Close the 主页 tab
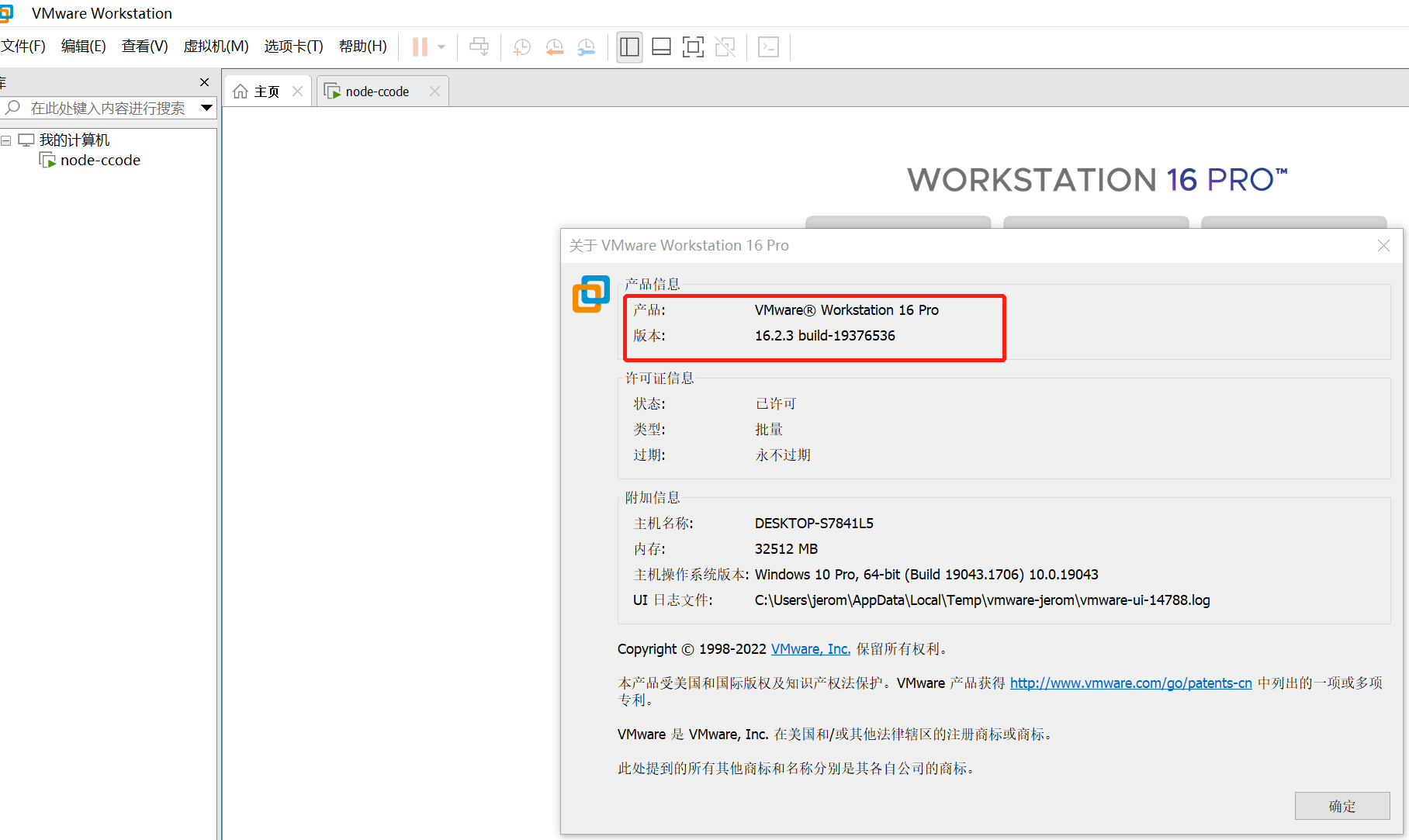Image resolution: width=1409 pixels, height=840 pixels. point(297,92)
